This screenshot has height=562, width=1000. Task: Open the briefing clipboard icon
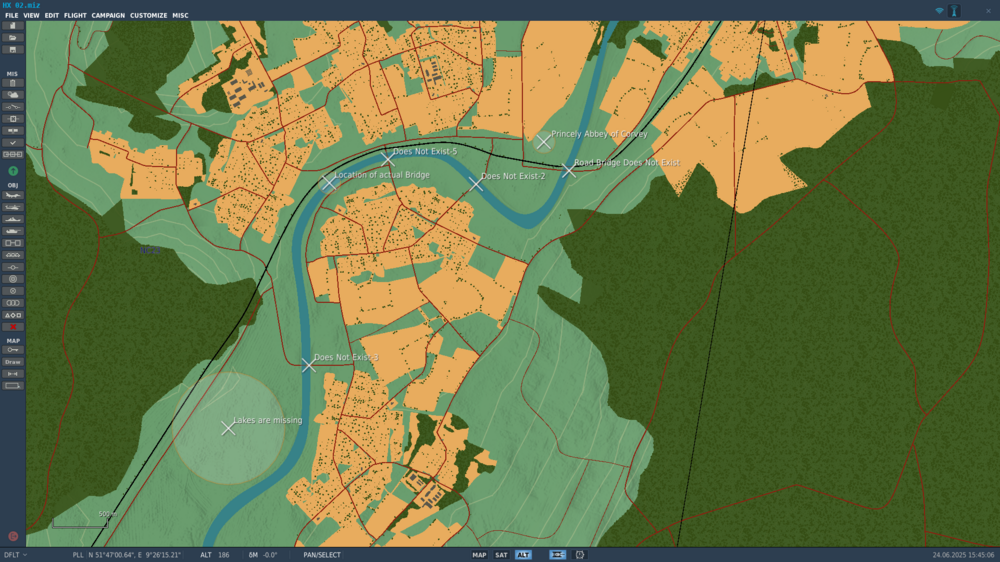pyautogui.click(x=13, y=83)
